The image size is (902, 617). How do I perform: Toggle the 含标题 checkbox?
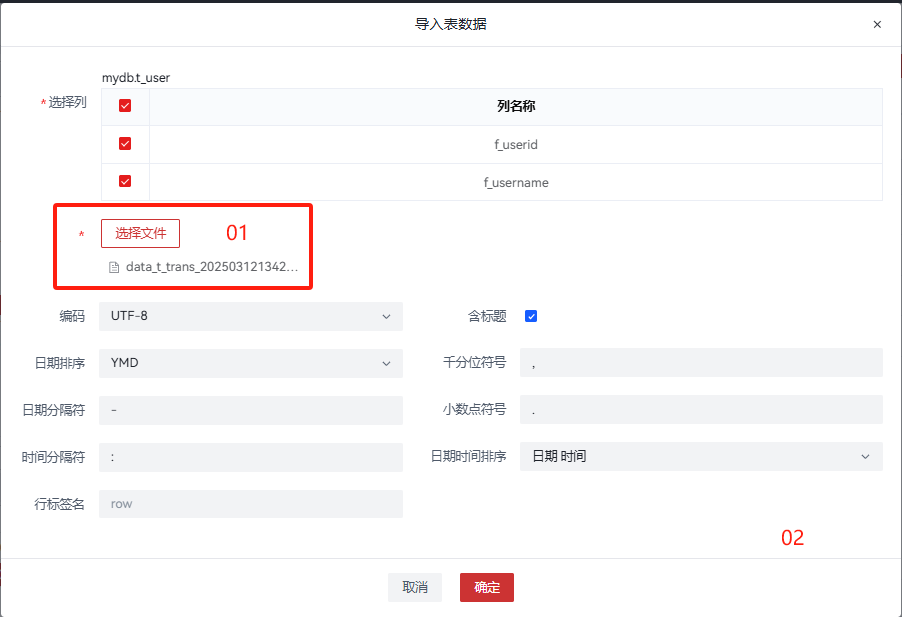coord(531,316)
